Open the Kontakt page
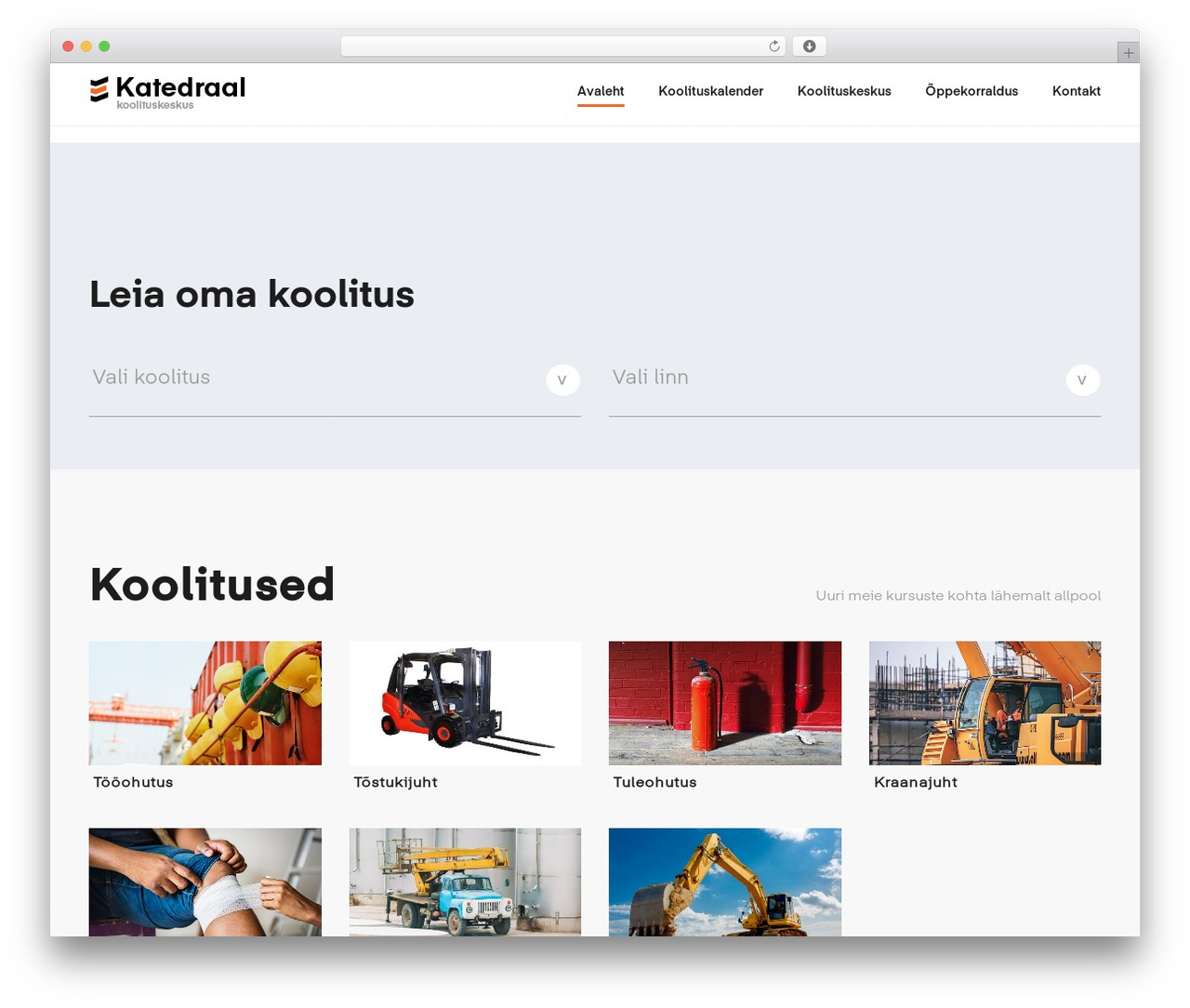 (1077, 91)
